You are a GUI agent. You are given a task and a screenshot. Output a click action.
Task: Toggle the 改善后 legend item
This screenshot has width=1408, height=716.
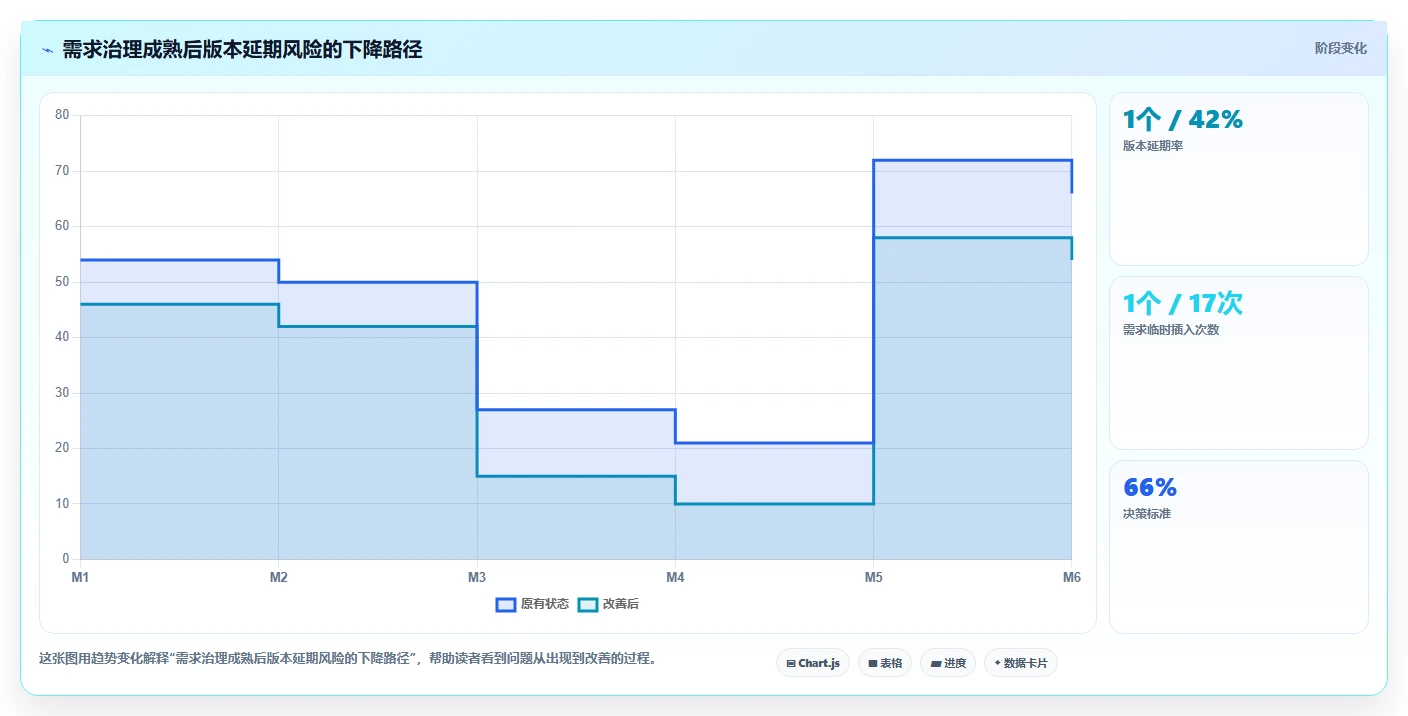tap(609, 604)
